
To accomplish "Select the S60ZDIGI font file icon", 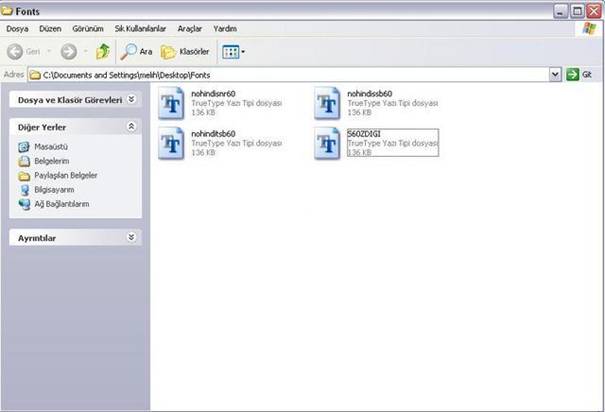I will [x=329, y=143].
